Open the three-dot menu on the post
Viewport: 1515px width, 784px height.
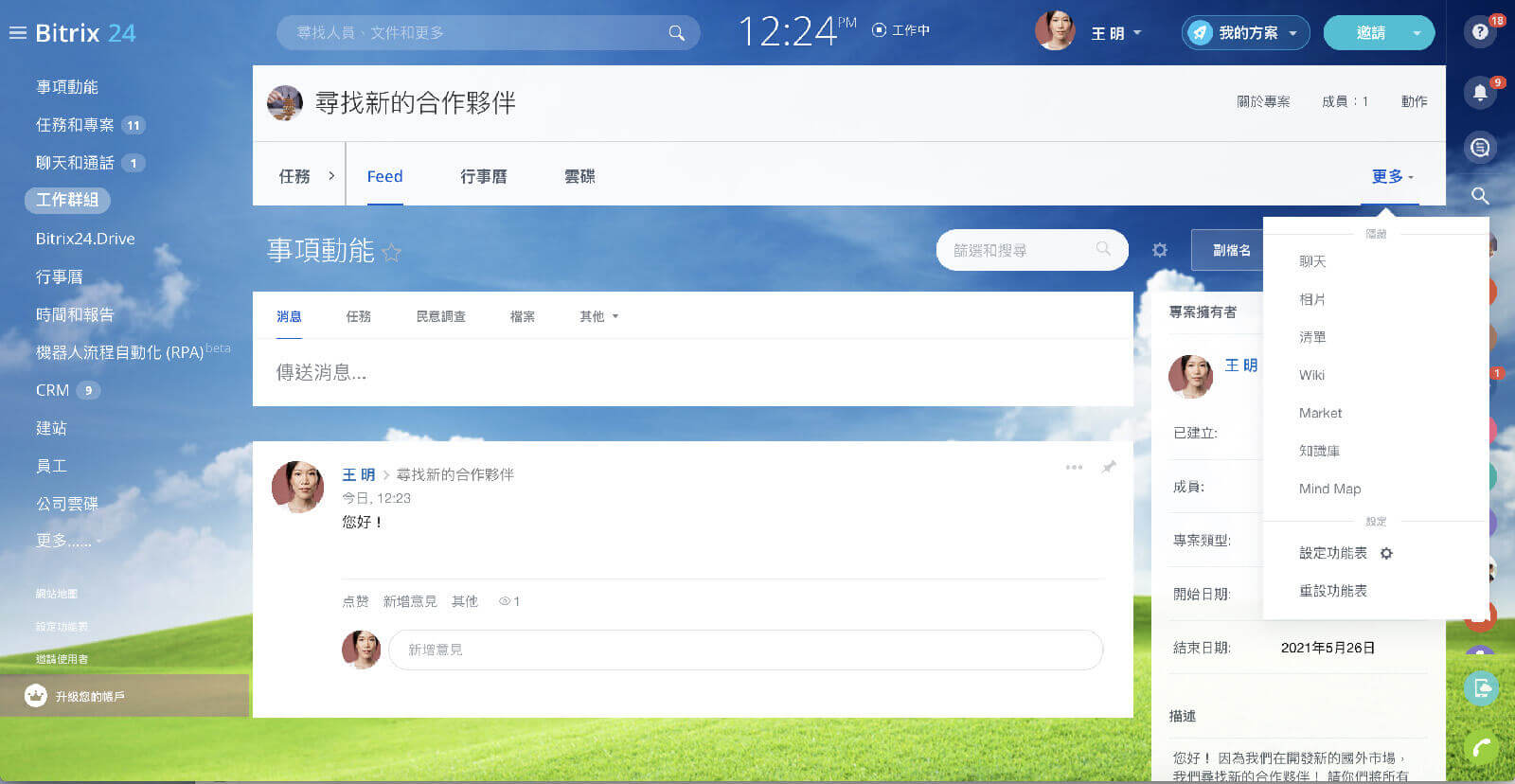coord(1074,467)
